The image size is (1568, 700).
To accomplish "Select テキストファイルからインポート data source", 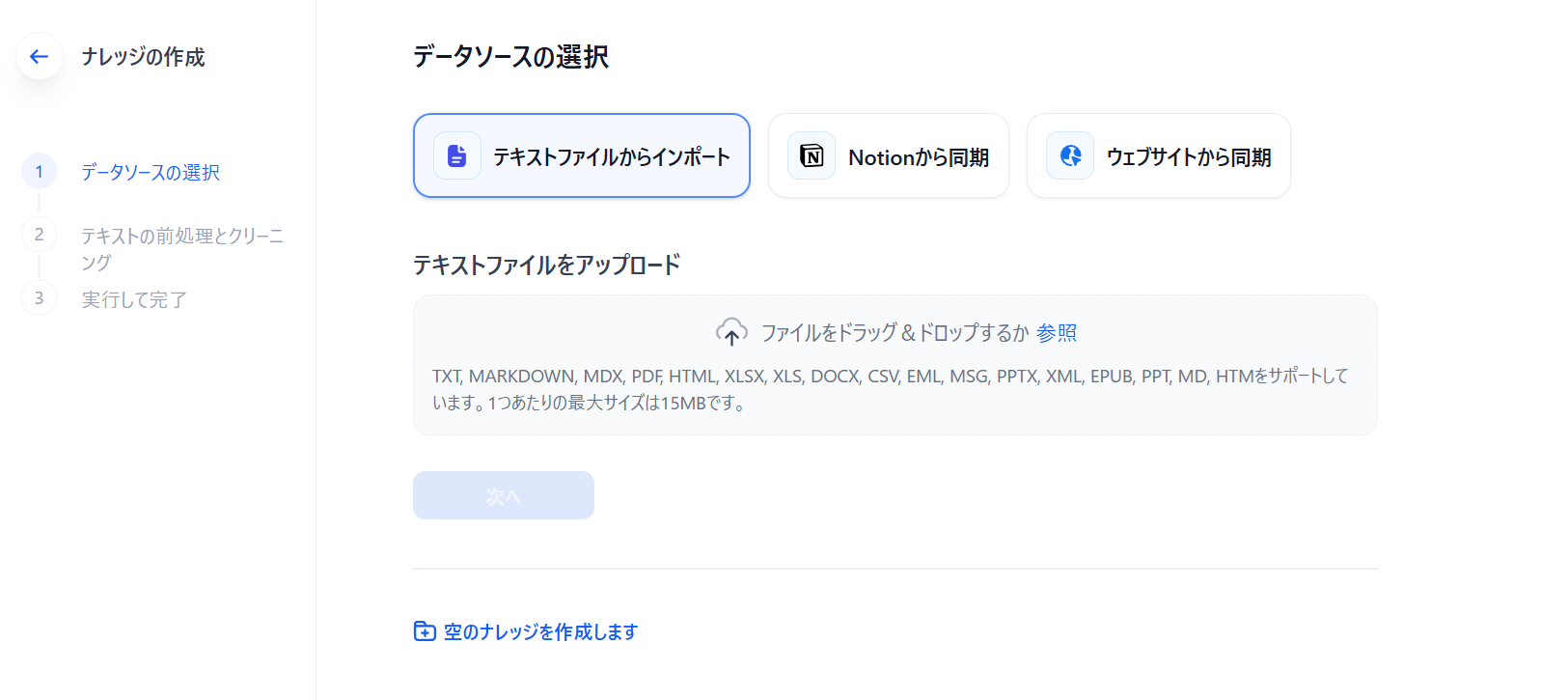I will pyautogui.click(x=582, y=155).
